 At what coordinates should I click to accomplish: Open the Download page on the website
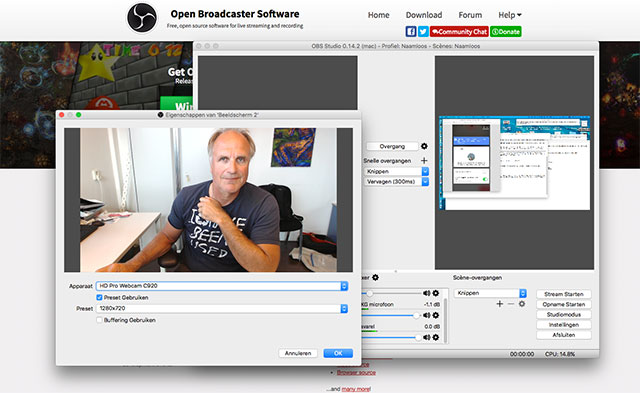pyautogui.click(x=424, y=15)
